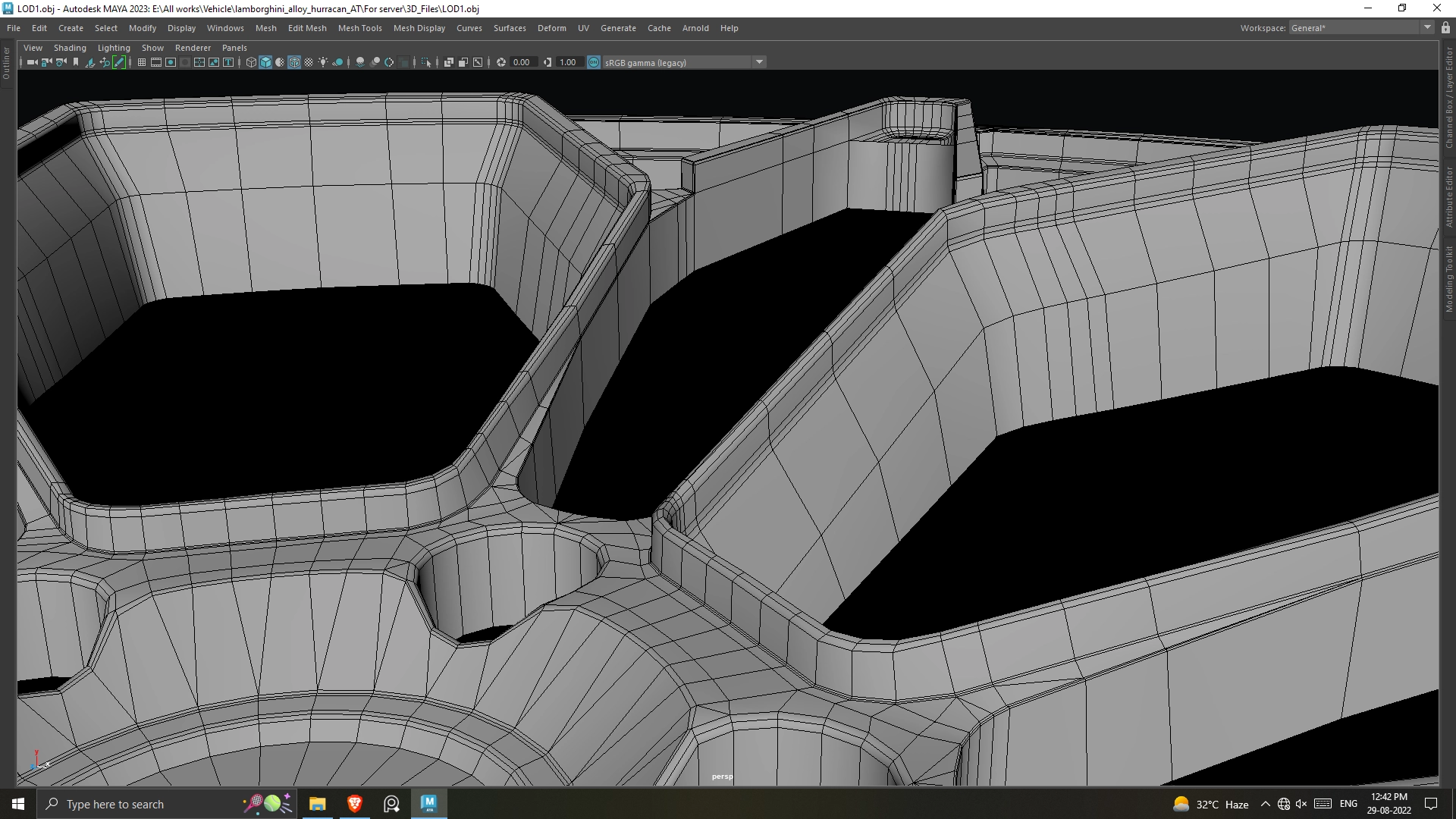Enable the Film Gate icon

tap(156, 62)
